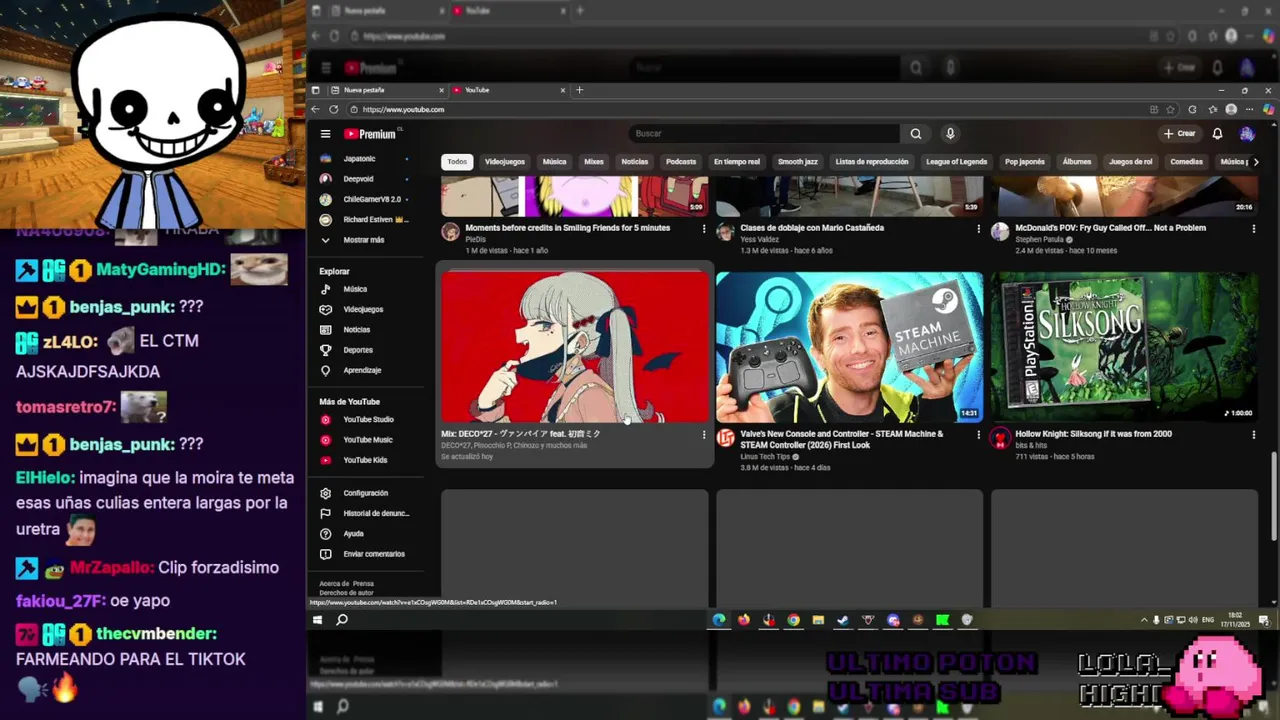Open Historial de denuncias in sidebar

coord(365,513)
